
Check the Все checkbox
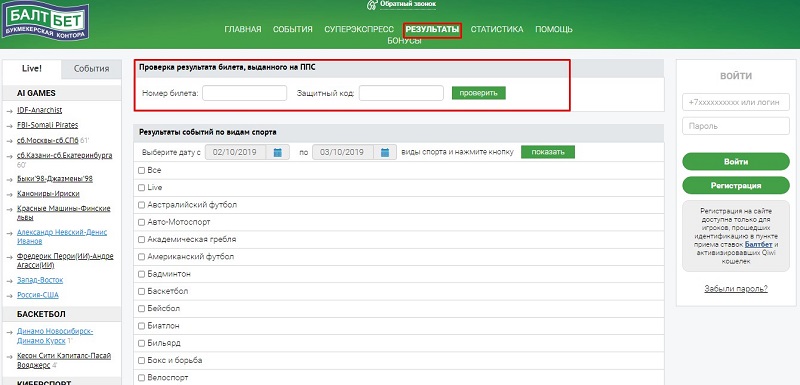point(142,171)
